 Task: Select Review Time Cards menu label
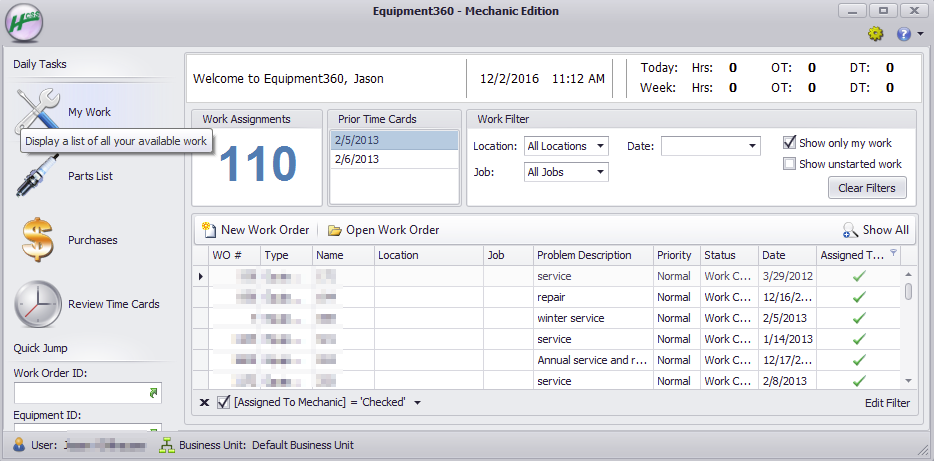(114, 304)
